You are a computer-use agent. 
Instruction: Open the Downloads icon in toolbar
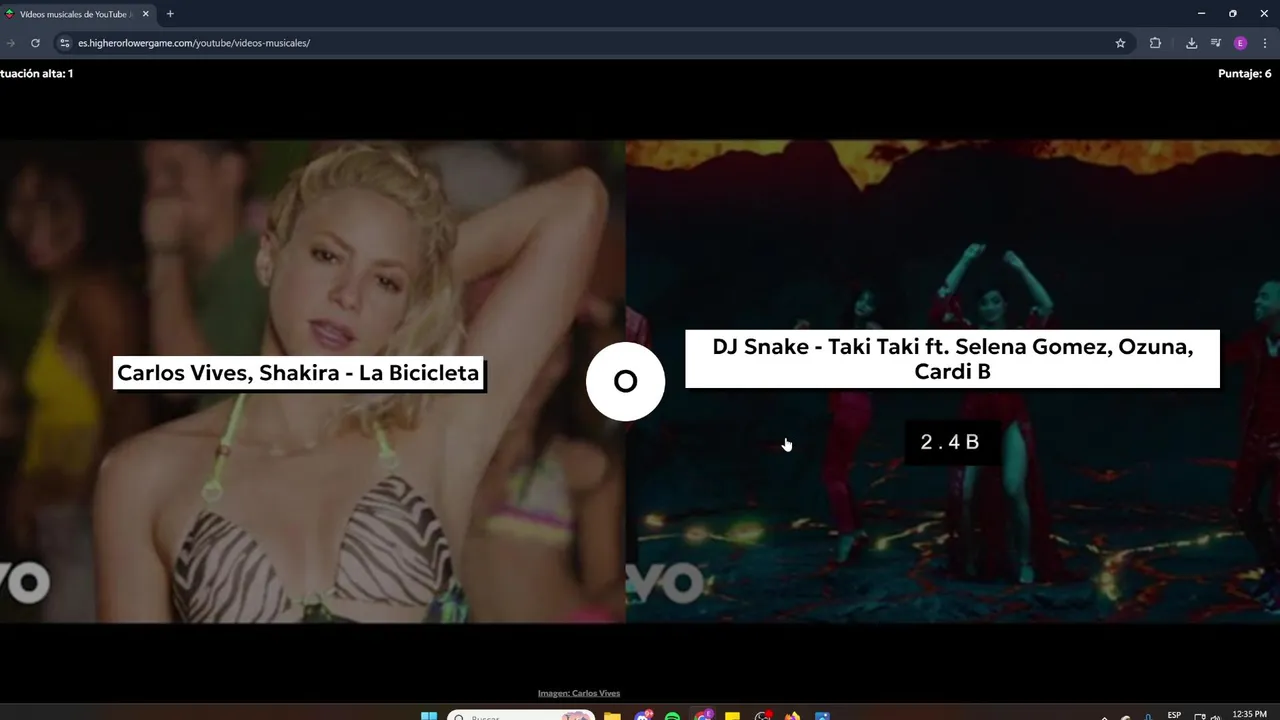pos(1191,43)
